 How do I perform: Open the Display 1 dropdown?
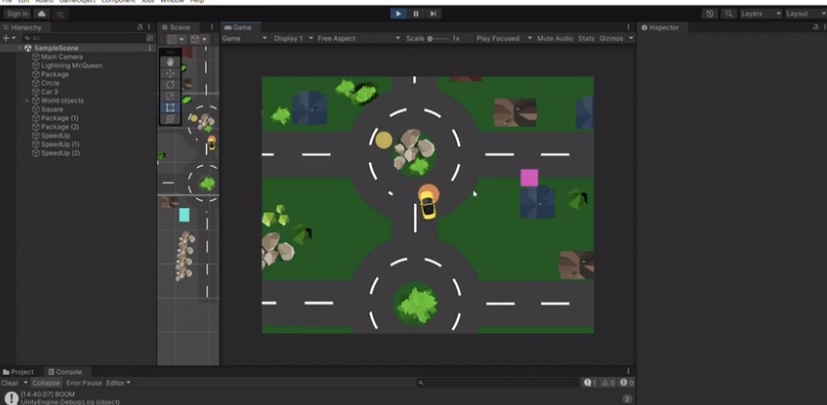pyautogui.click(x=293, y=38)
